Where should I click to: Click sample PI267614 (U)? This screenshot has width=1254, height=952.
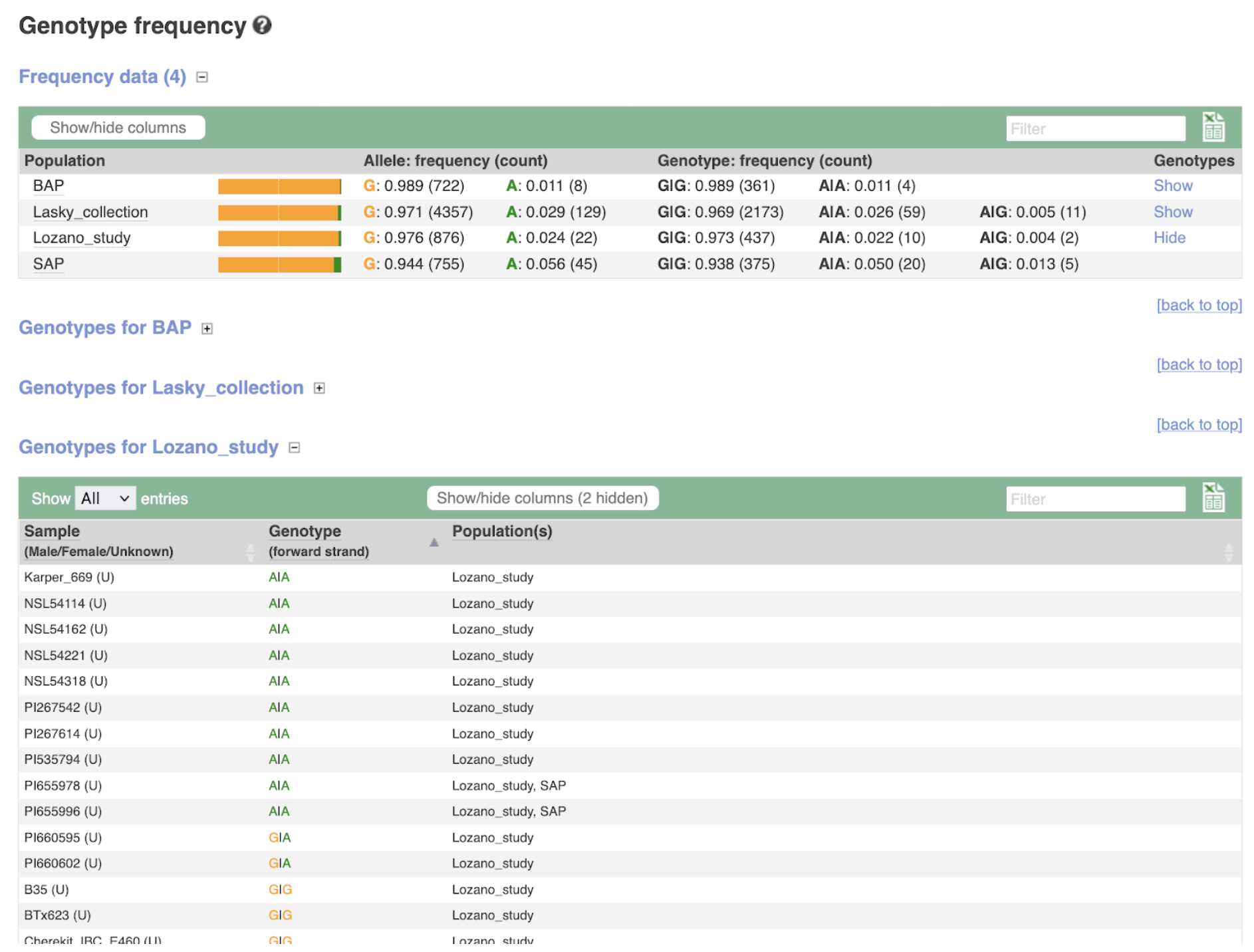click(x=63, y=734)
